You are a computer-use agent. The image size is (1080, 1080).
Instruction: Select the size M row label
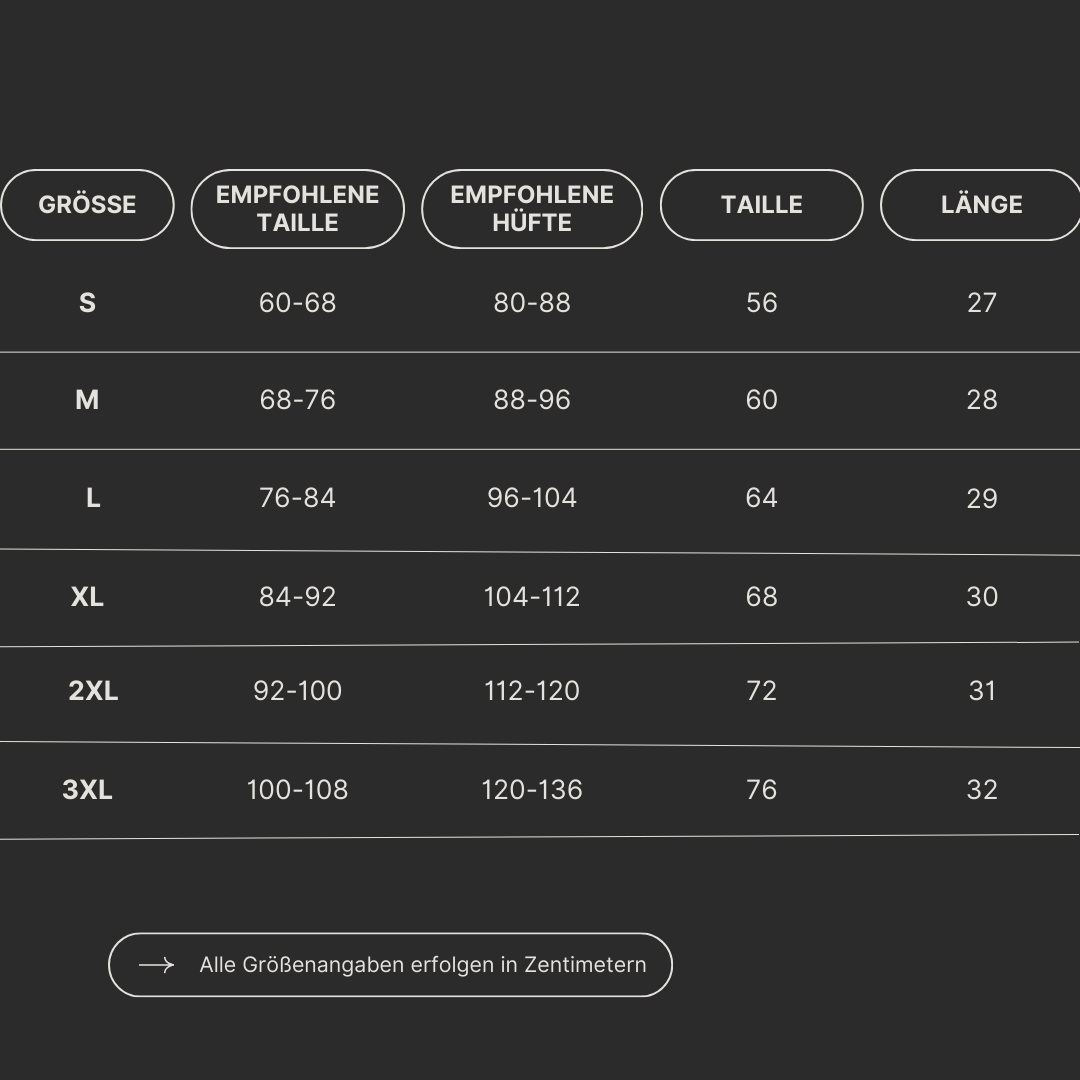[x=87, y=400]
